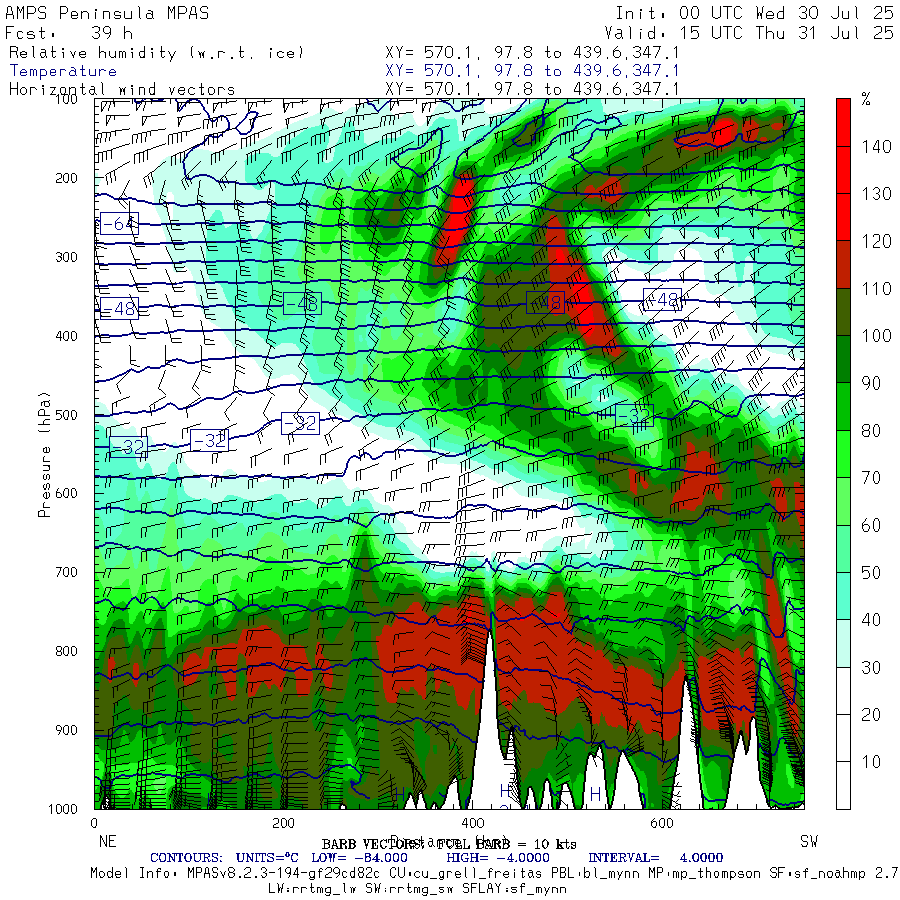Click the "NE" endpoint label
The height and width of the screenshot is (900, 900).
pos(107,841)
